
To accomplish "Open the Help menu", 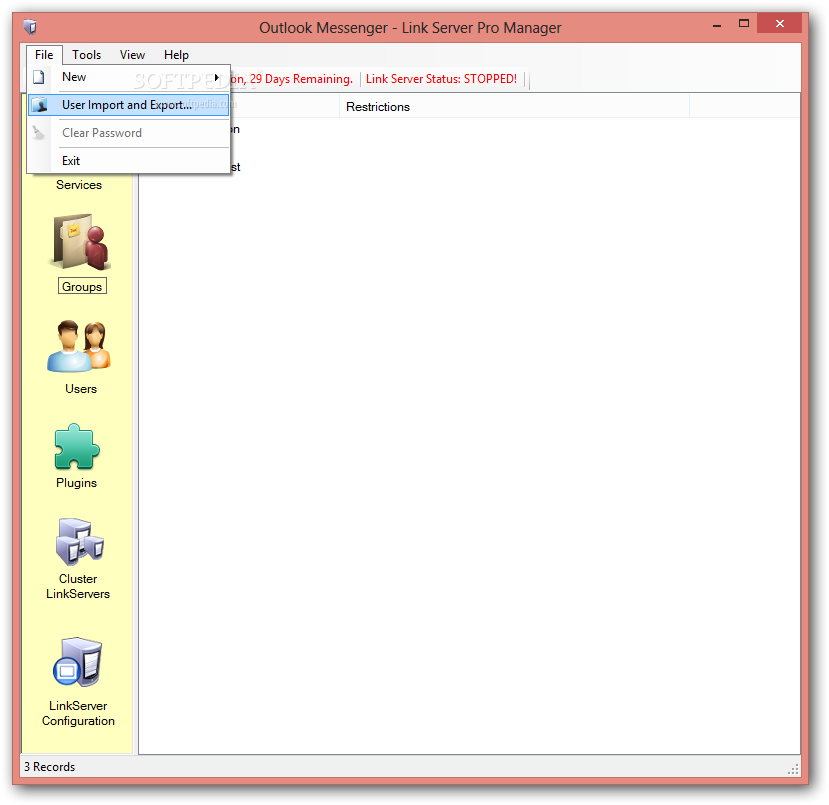I will 176,55.
